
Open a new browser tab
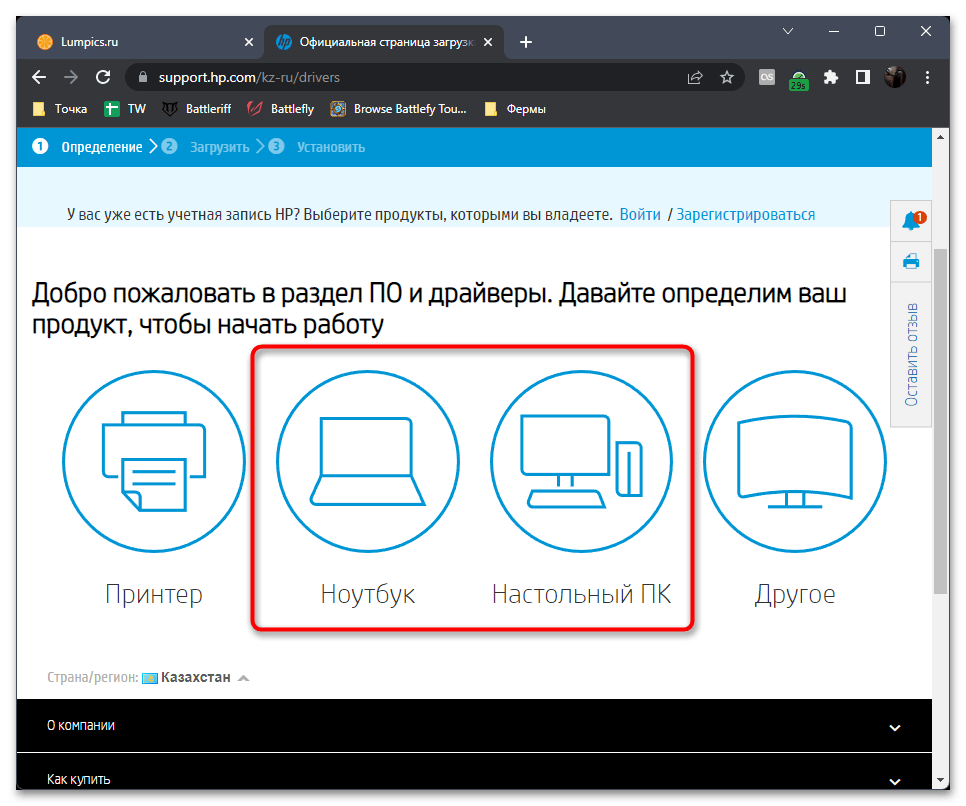pos(526,42)
